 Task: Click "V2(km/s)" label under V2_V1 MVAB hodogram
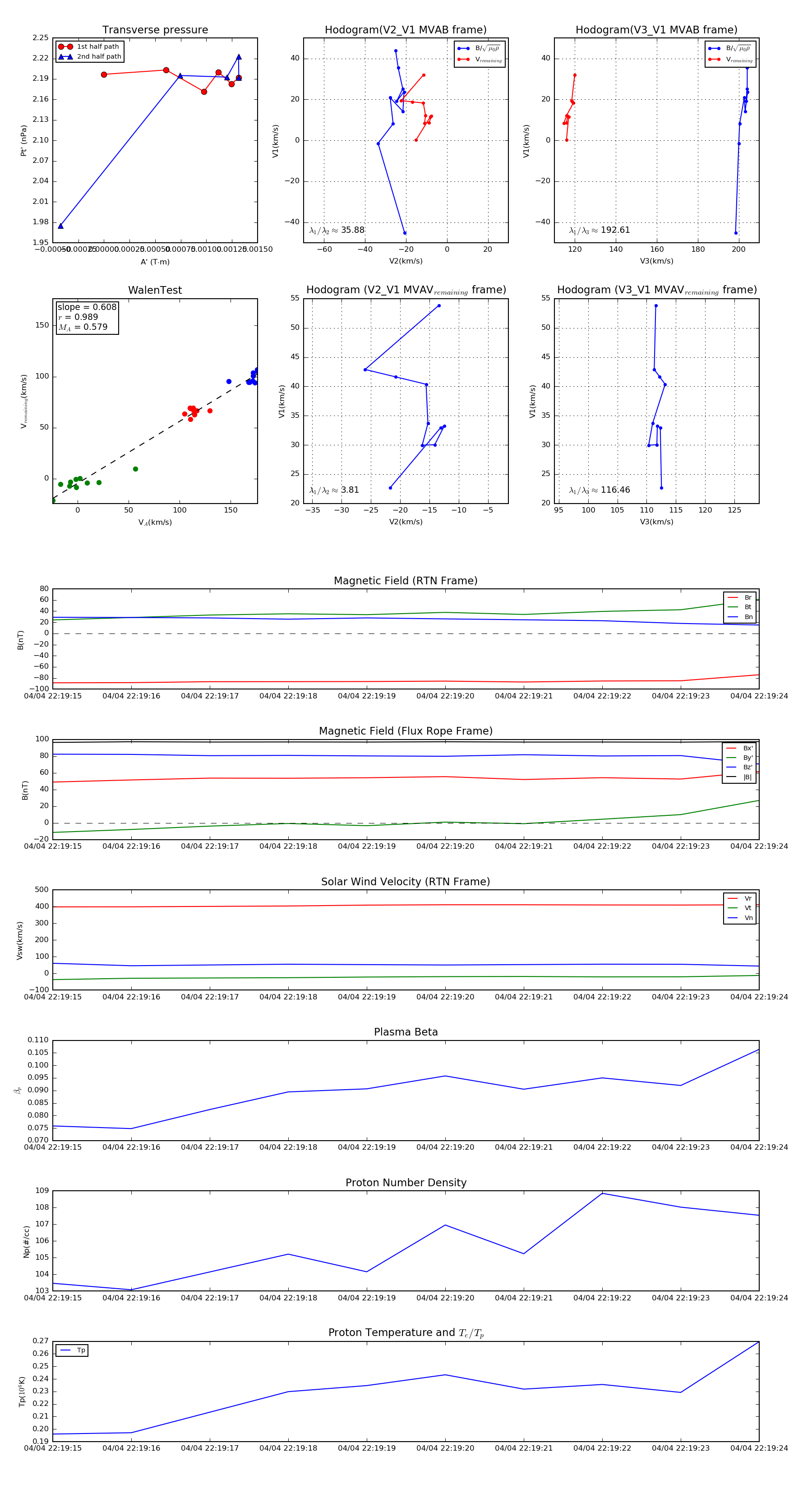tap(406, 261)
